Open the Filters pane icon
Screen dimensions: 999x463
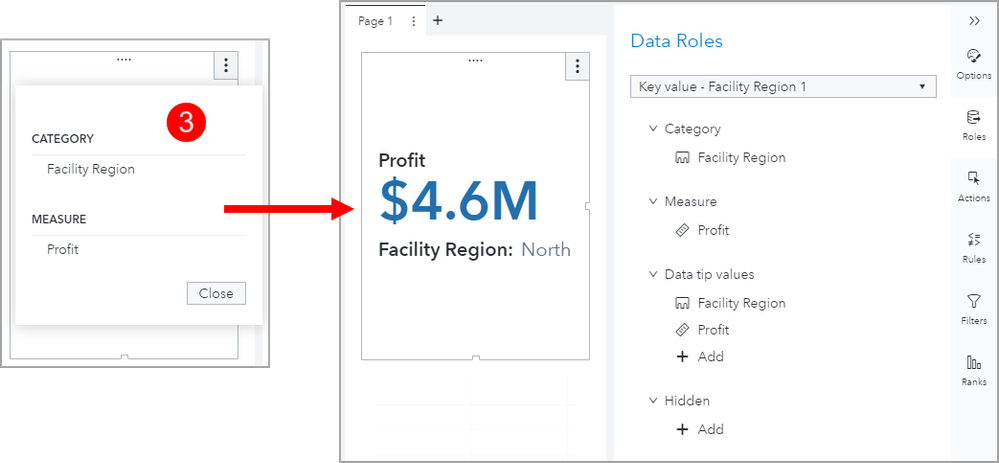coord(973,307)
